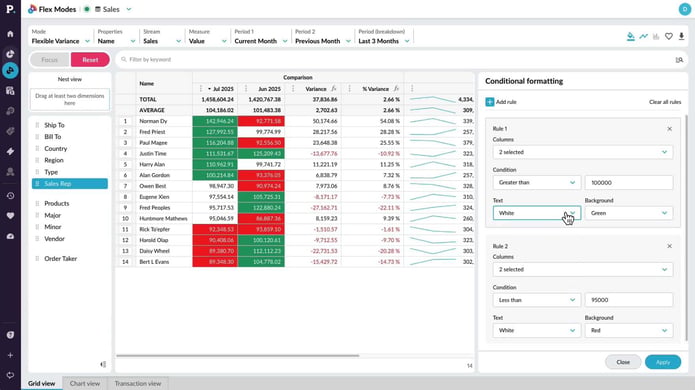
Task: Open the active analytics sidebar icon
Action: [10, 70]
